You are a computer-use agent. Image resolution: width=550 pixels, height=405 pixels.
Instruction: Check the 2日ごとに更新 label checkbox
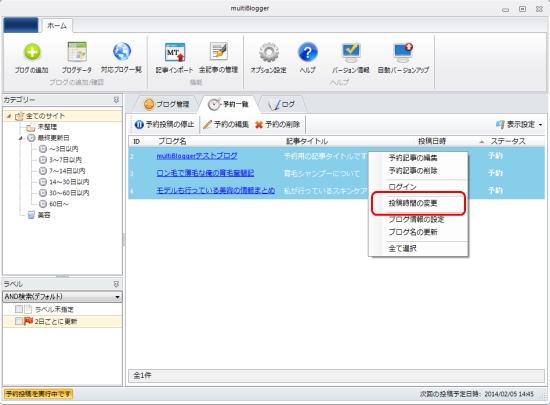(x=19, y=321)
